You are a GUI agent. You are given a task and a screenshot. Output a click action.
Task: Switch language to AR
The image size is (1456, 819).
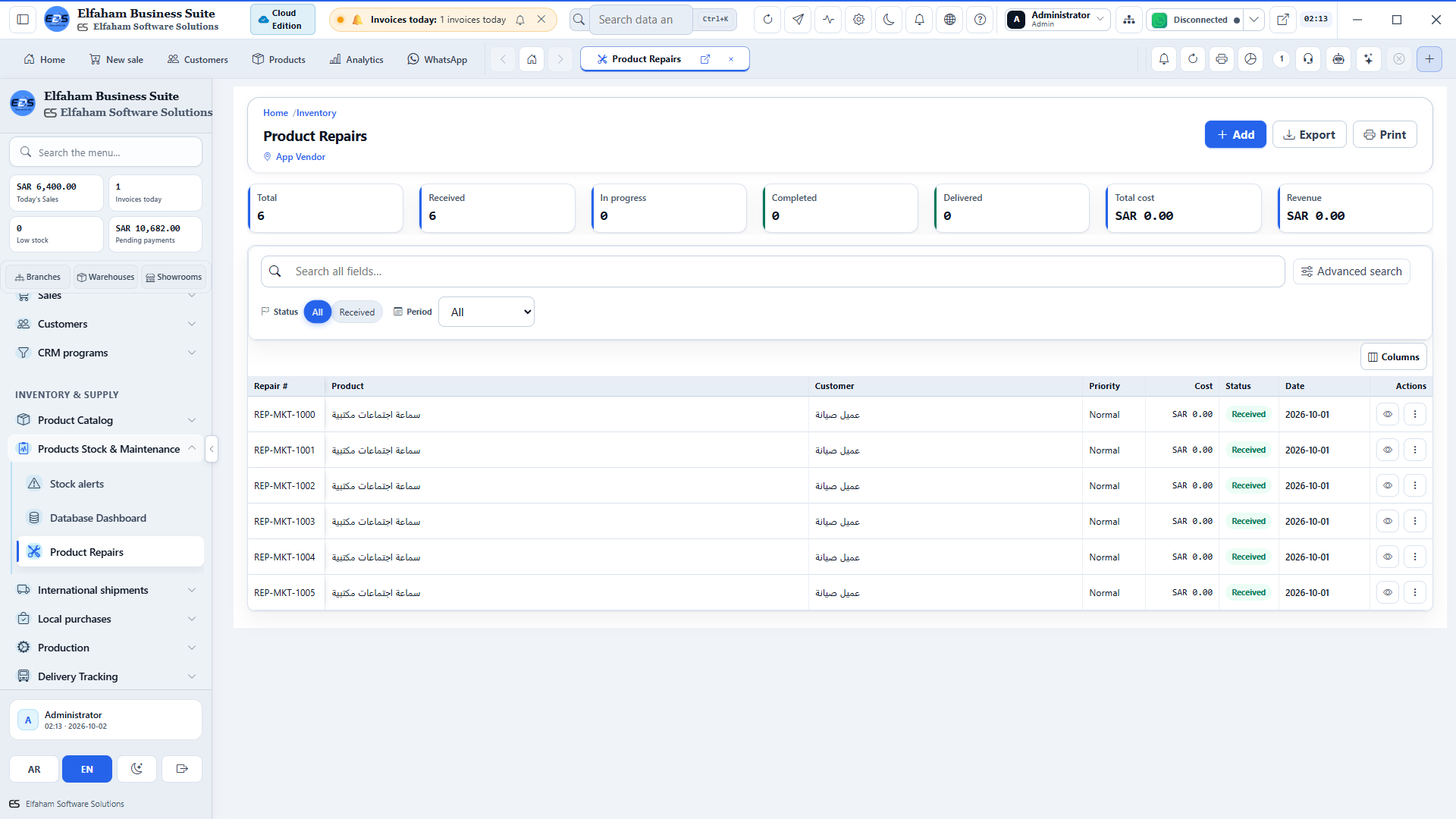click(34, 769)
